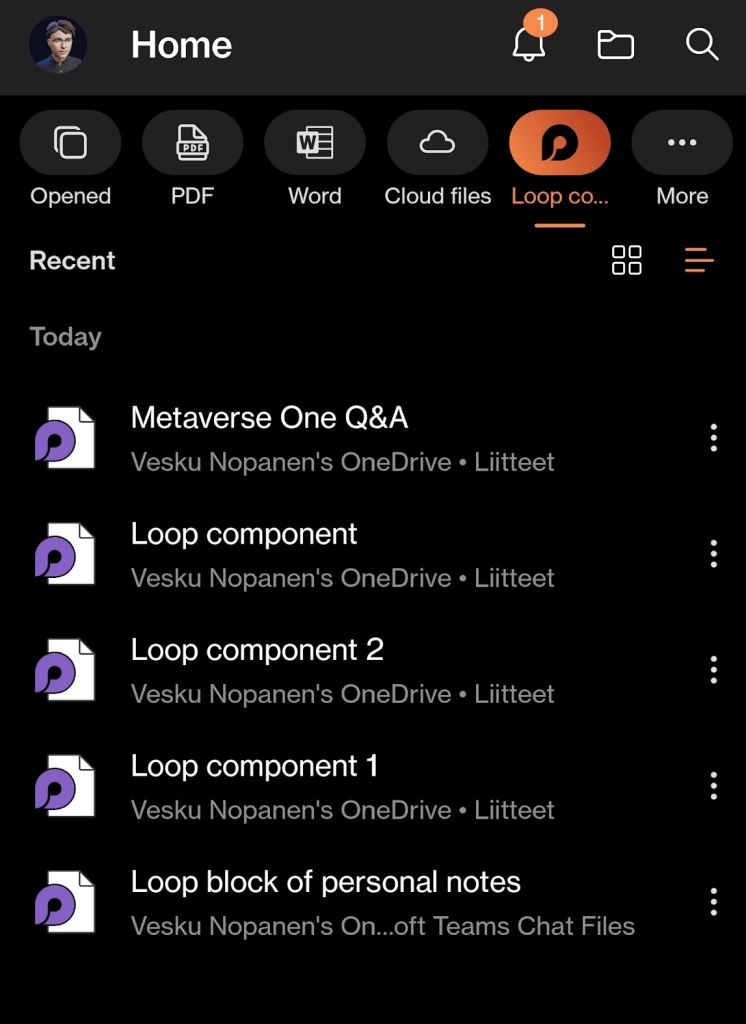
Task: Select the Loop components filter
Action: [x=559, y=144]
